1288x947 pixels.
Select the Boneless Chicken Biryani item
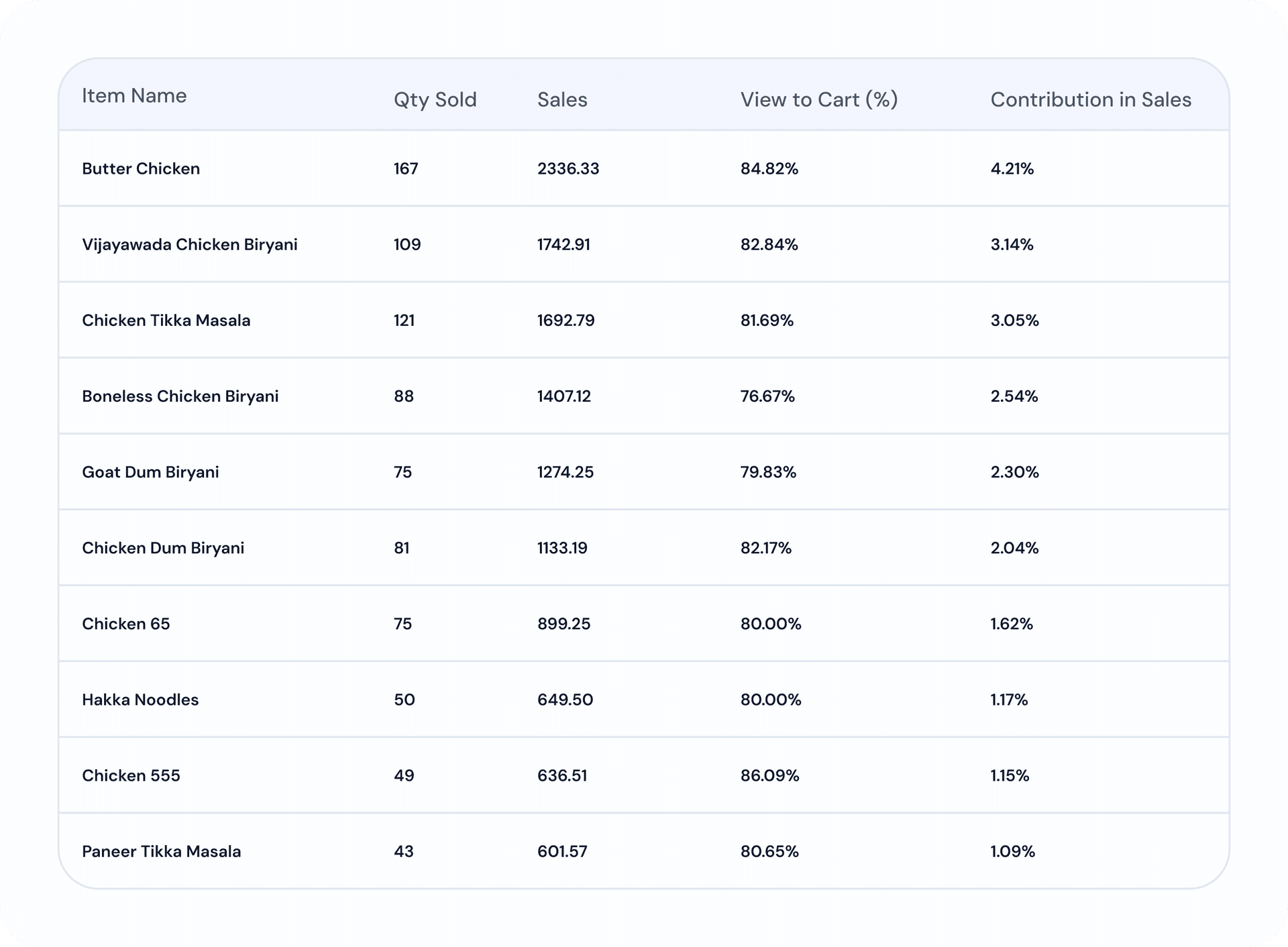click(x=180, y=396)
